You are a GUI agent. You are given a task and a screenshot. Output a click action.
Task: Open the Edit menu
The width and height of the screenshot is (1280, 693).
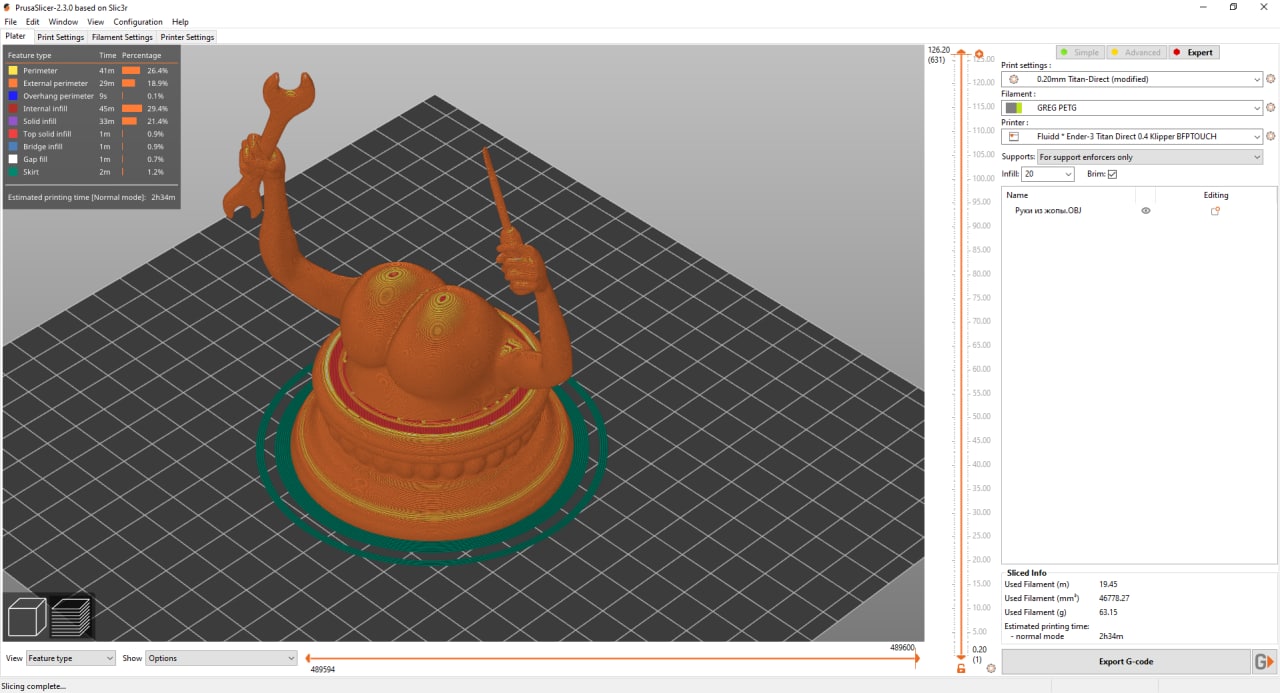coord(33,21)
